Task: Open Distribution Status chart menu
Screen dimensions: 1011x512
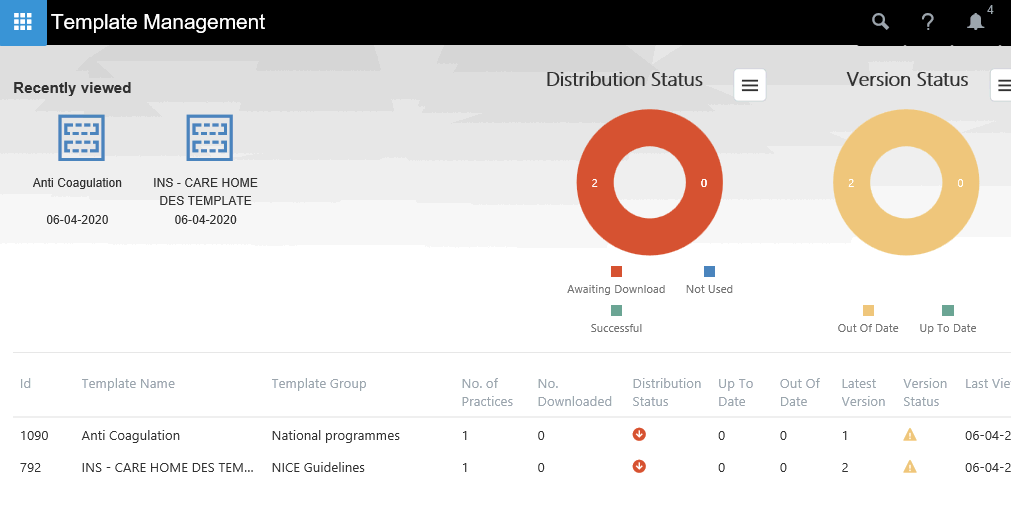Action: (x=750, y=85)
